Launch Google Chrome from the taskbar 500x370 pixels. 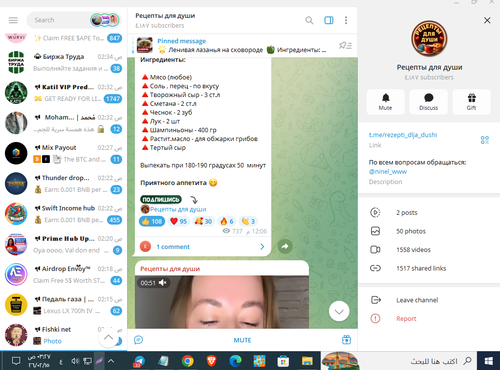point(188,361)
